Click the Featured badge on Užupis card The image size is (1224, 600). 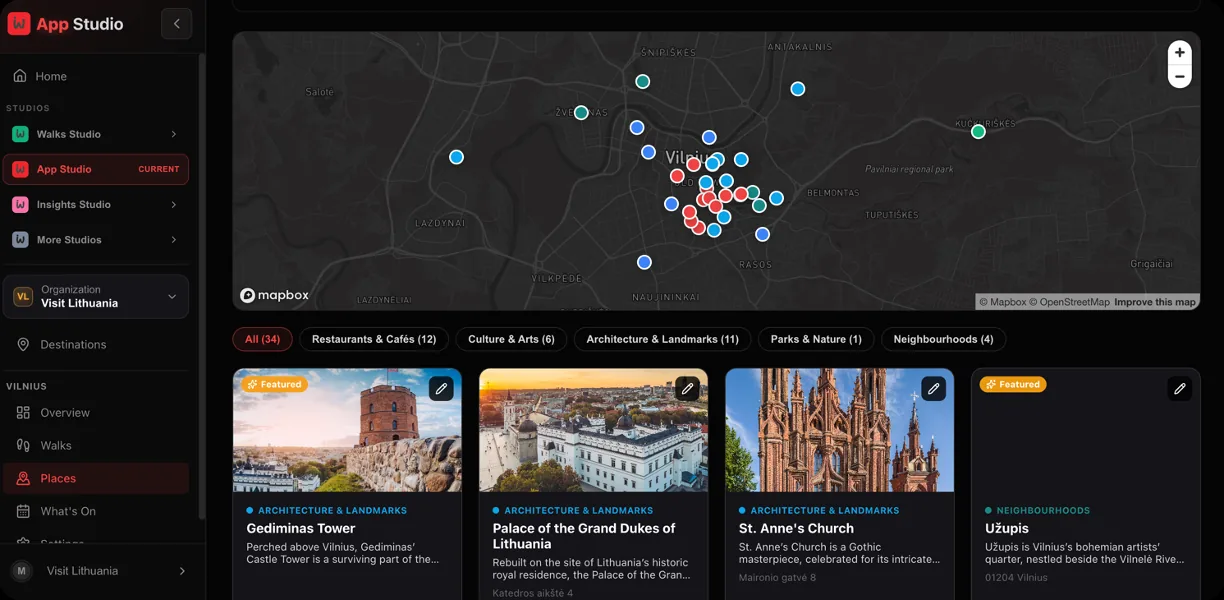pyautogui.click(x=1012, y=384)
